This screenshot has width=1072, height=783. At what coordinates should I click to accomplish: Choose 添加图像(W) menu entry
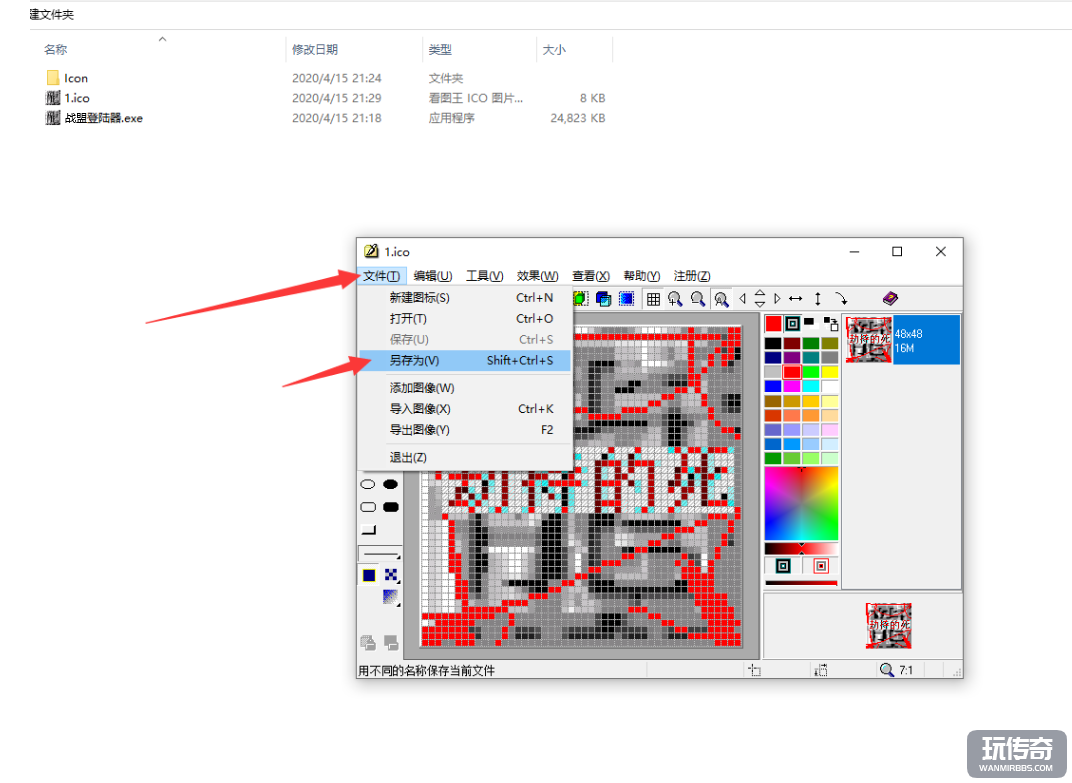(465, 388)
